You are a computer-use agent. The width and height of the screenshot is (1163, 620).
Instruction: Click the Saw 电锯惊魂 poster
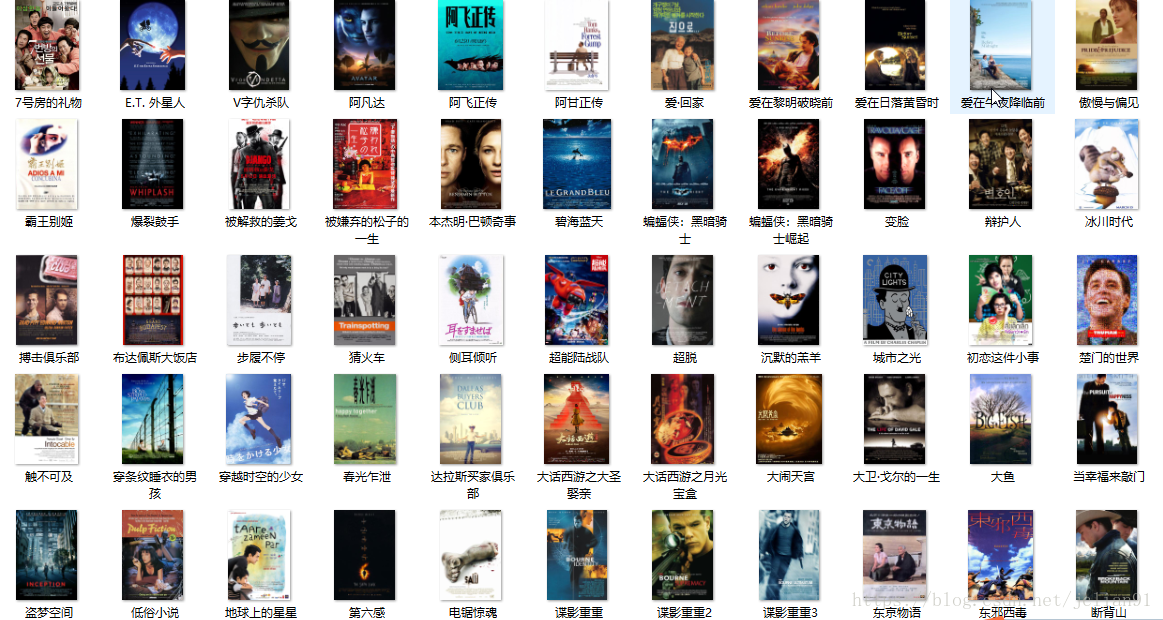coord(471,555)
